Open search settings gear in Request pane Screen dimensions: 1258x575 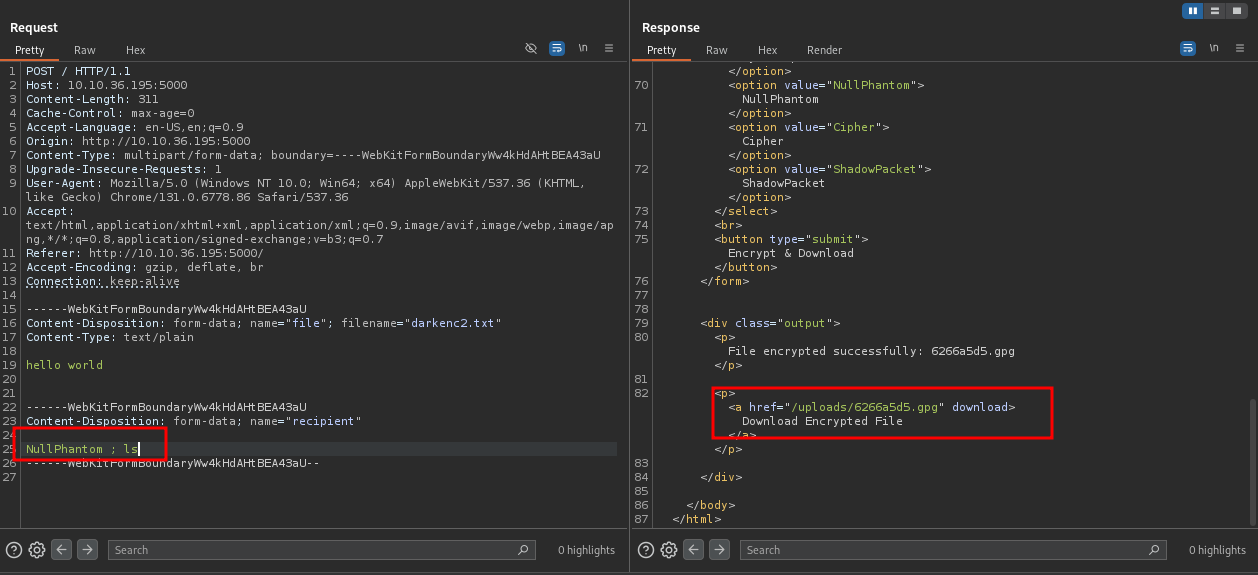(37, 550)
